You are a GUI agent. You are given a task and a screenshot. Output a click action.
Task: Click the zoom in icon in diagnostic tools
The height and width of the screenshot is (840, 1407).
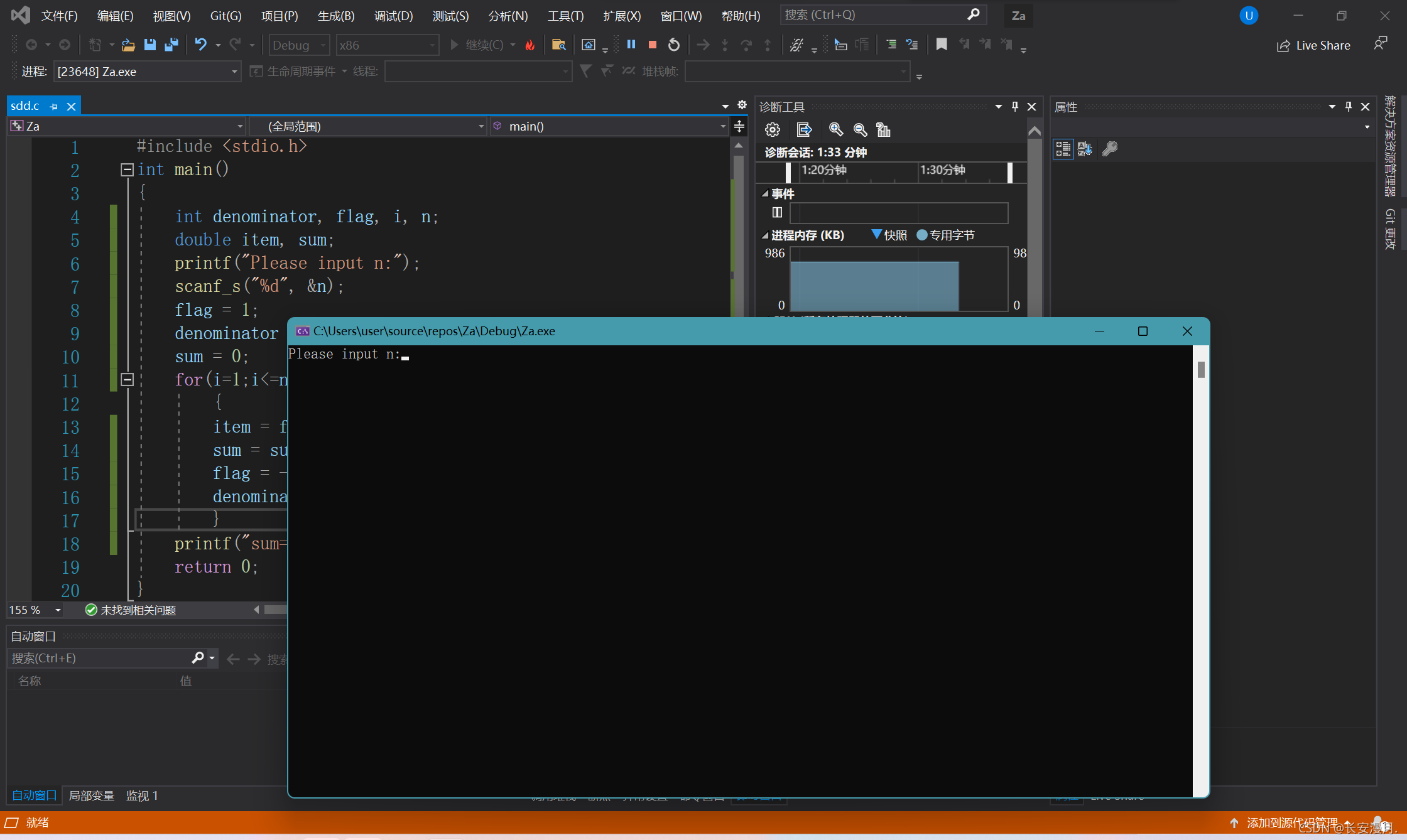tap(835, 130)
